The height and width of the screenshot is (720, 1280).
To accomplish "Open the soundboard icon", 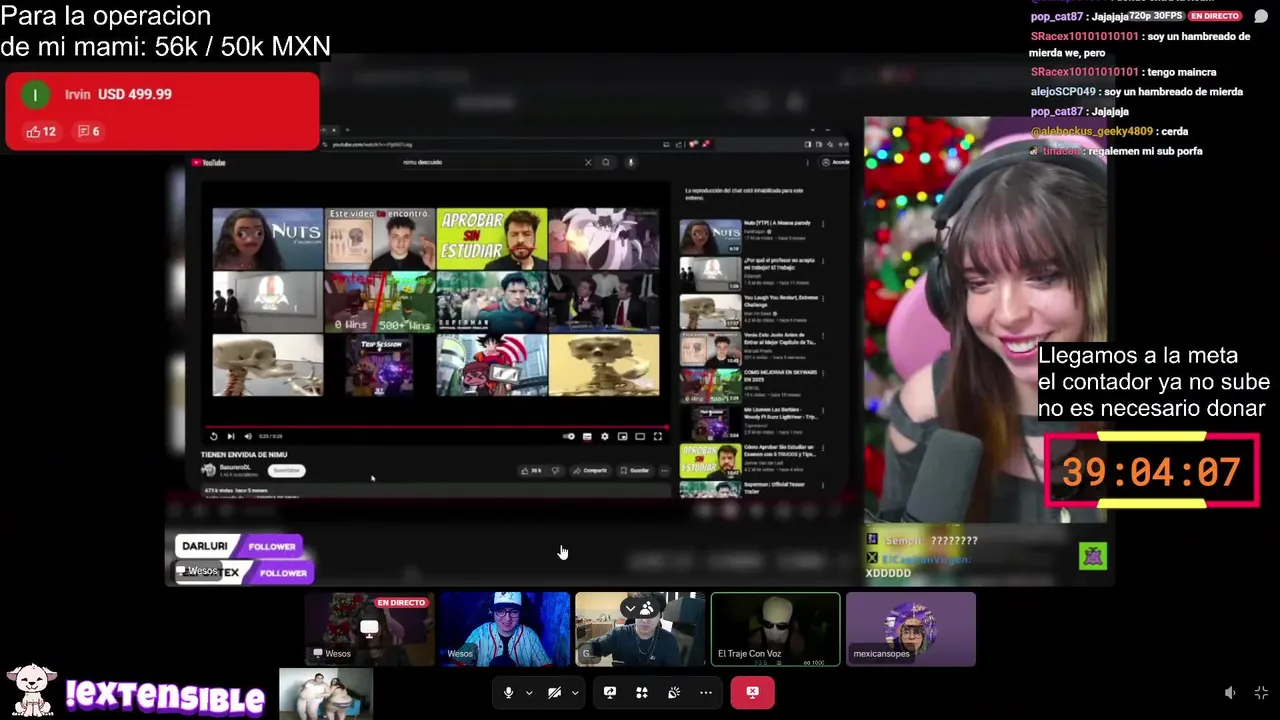I will click(674, 692).
